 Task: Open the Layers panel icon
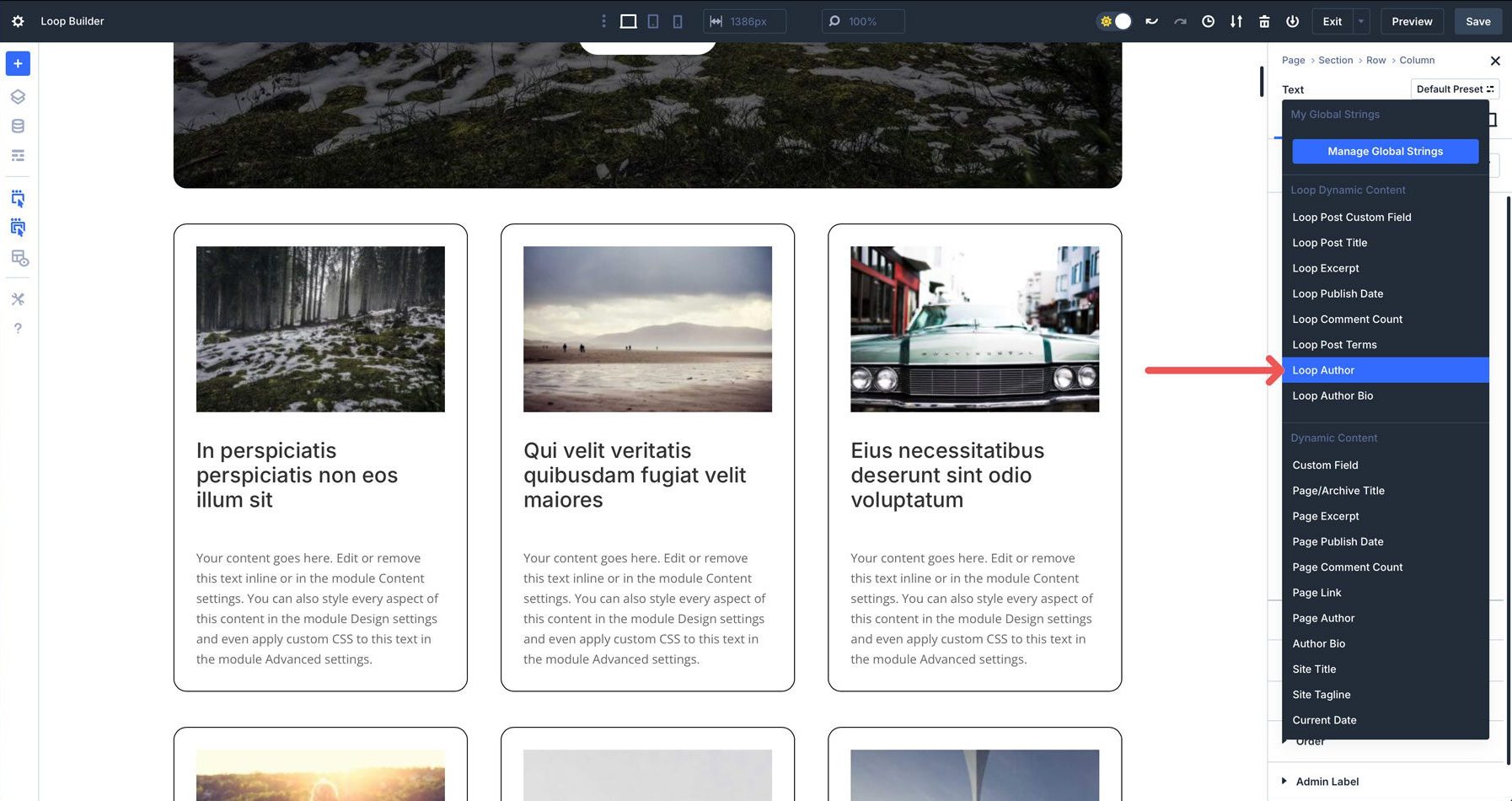18,95
